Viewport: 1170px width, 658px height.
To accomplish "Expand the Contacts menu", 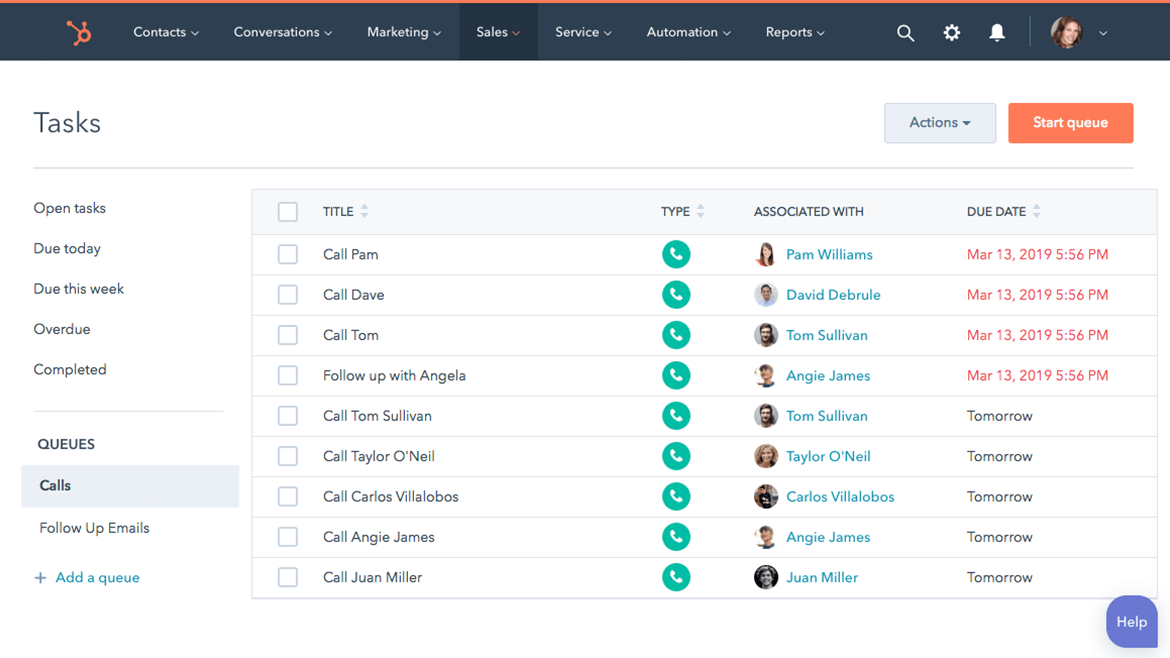I will tap(166, 32).
